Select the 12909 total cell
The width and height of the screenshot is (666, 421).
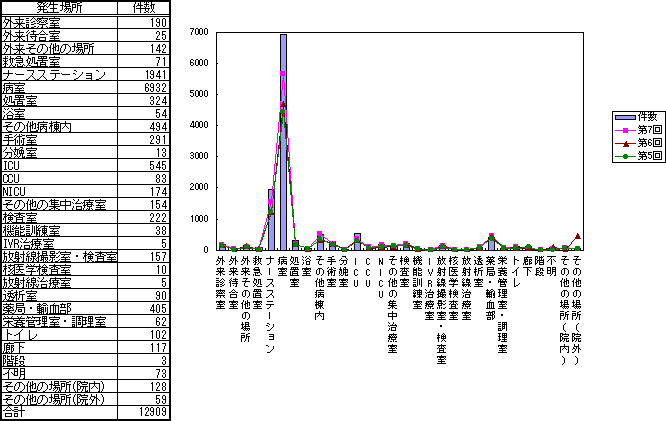coord(150,411)
